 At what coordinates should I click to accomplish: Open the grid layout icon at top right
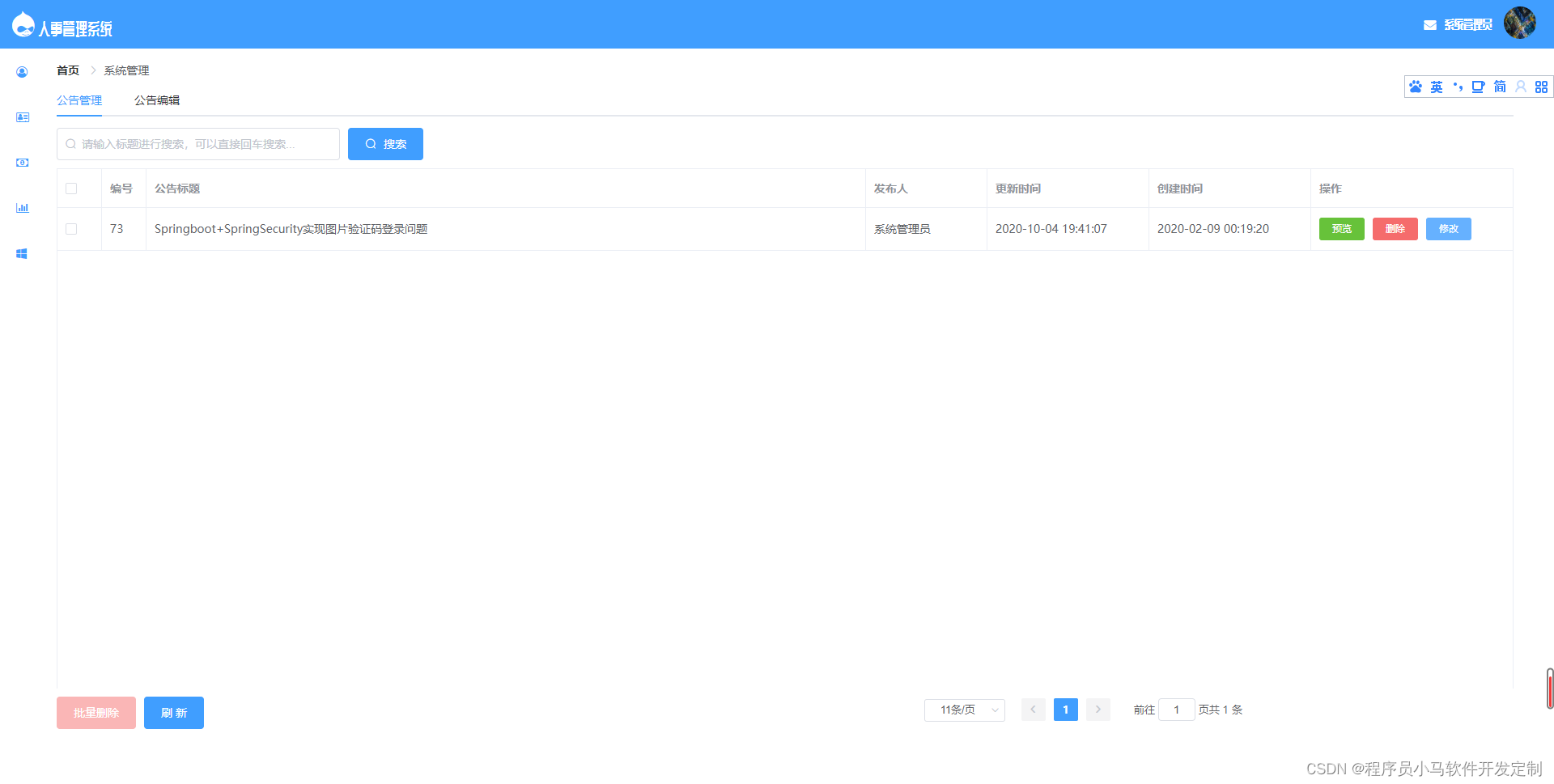click(x=1541, y=87)
